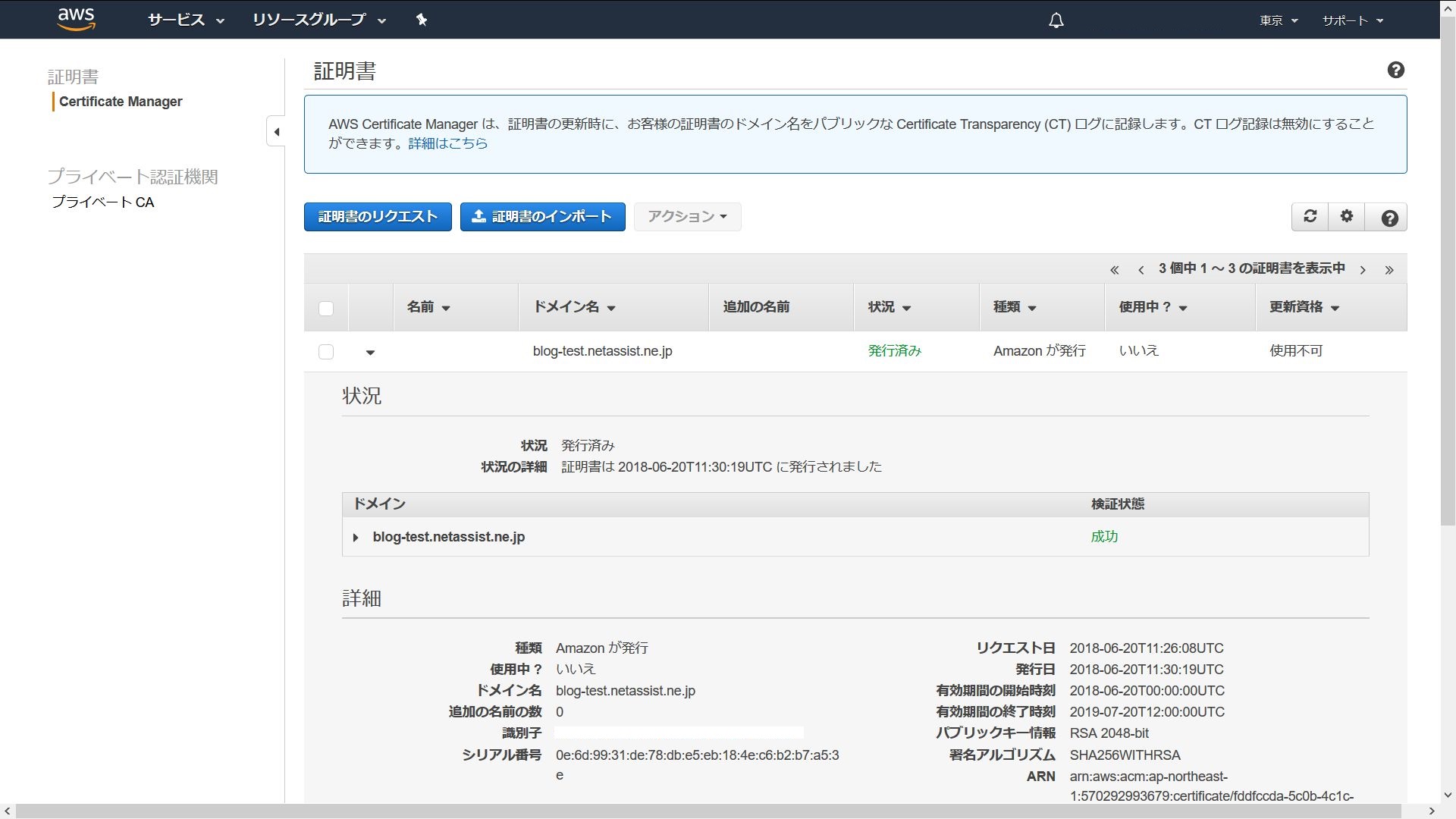Go to next page of certificates
This screenshot has height=819, width=1456.
pyautogui.click(x=1363, y=270)
